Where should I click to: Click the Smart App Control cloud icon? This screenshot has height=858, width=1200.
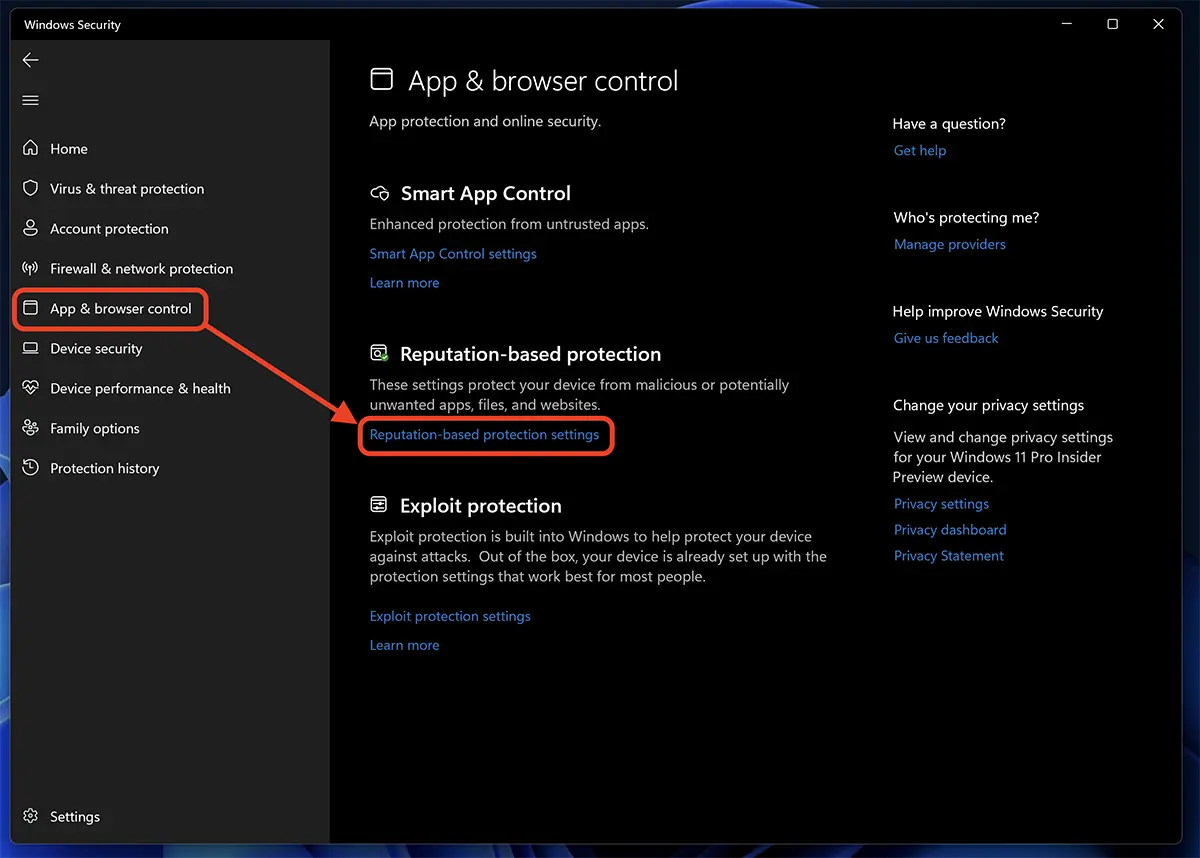(379, 193)
